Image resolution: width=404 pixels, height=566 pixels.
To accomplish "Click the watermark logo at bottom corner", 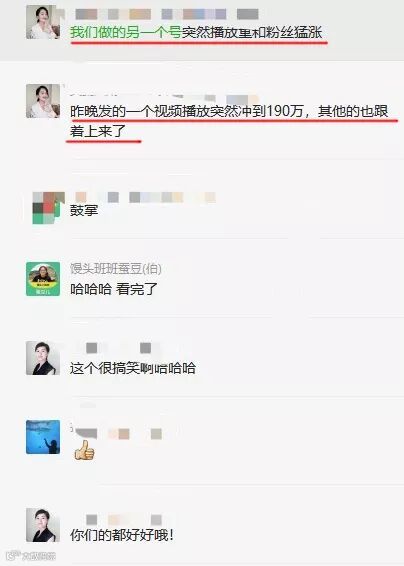I will point(31,556).
